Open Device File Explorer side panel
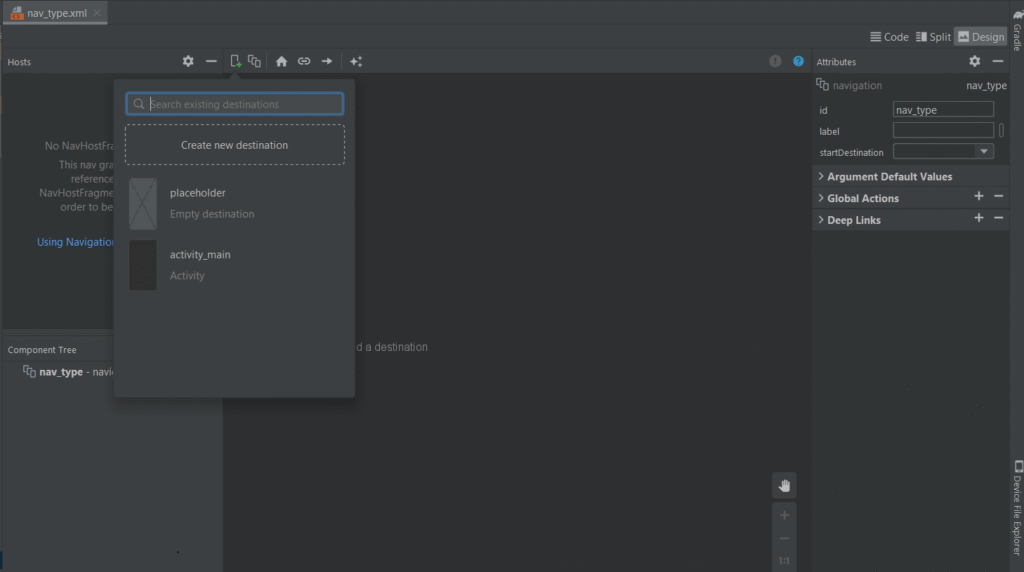 pyautogui.click(x=1017, y=508)
